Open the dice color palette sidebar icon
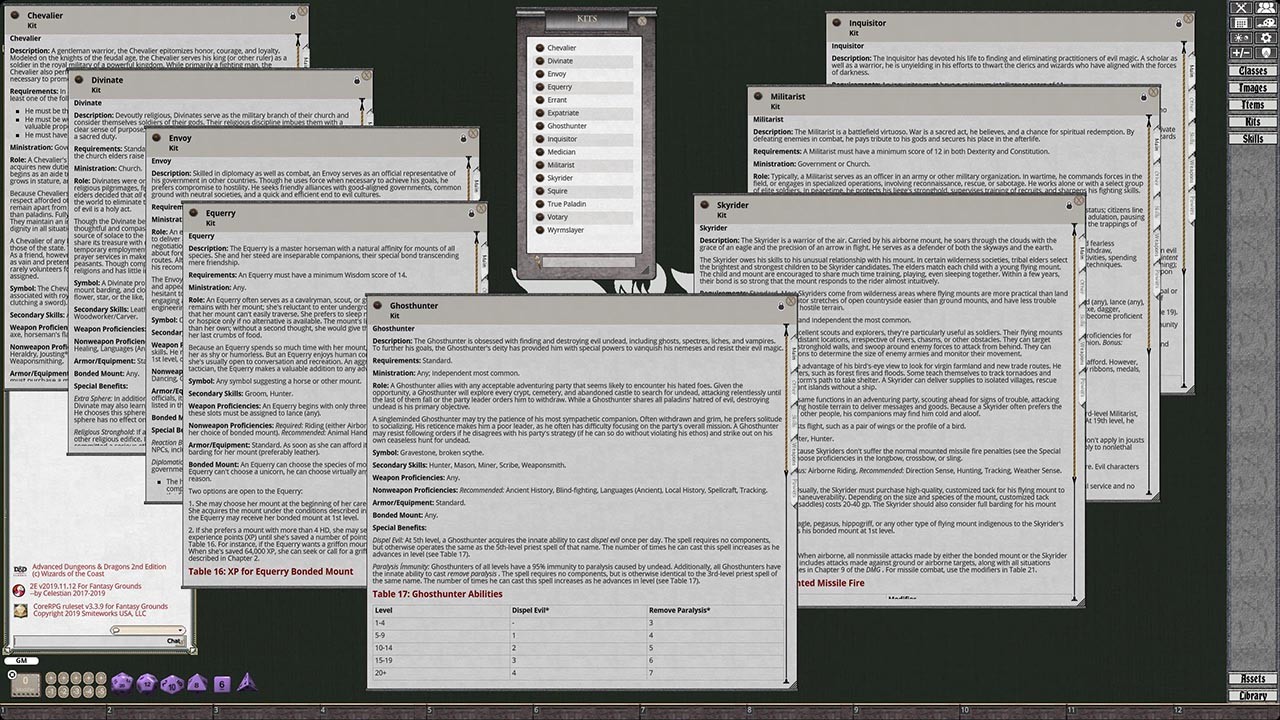The image size is (1280, 720). 1266,23
